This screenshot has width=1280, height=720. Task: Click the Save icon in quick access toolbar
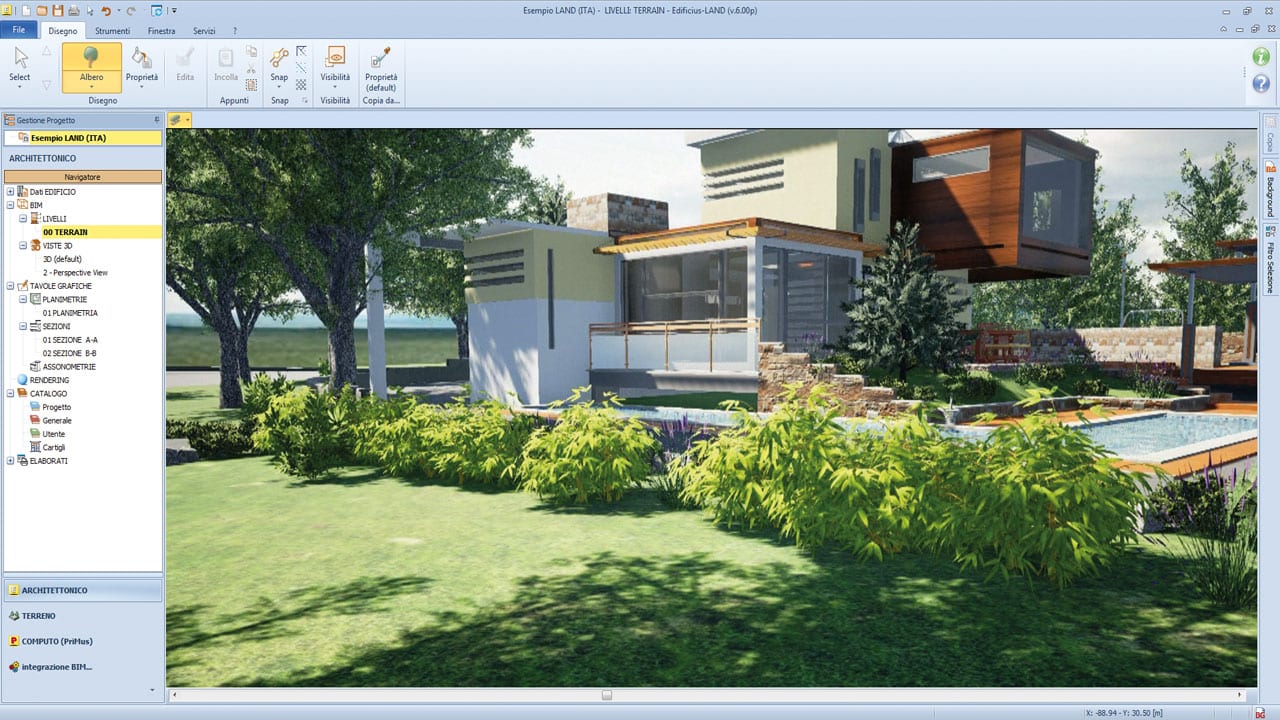[x=57, y=10]
